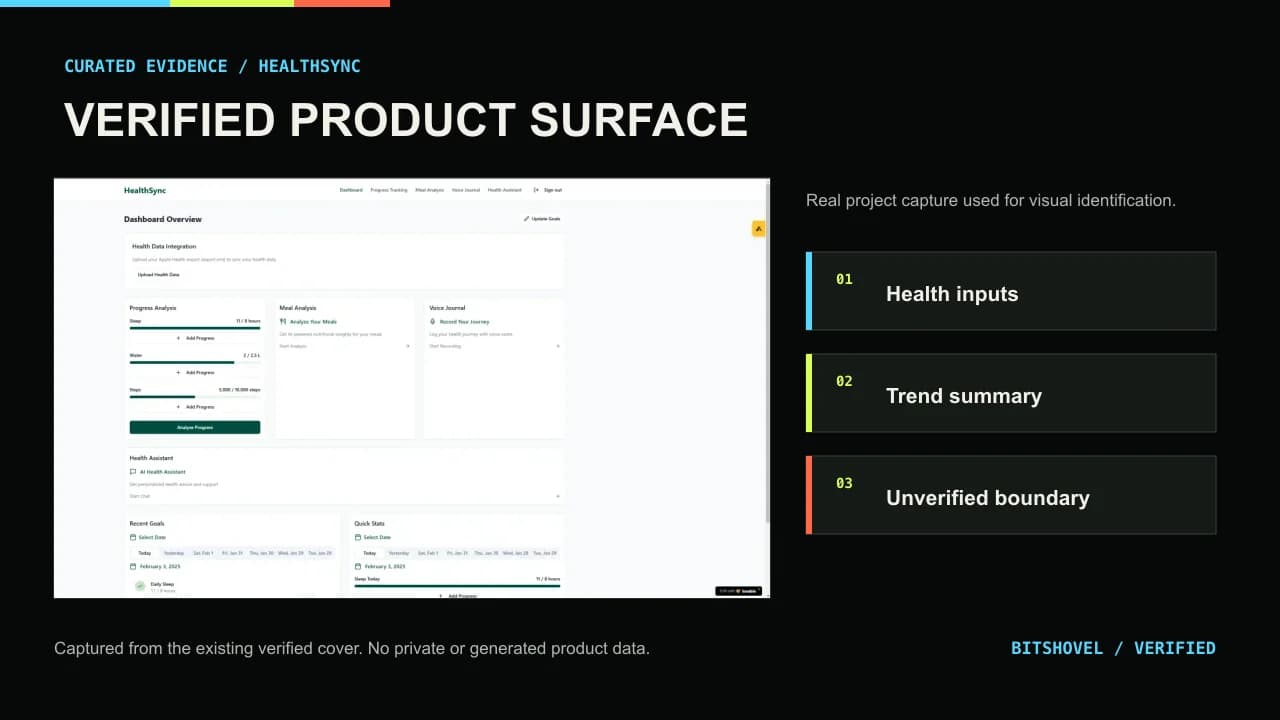Select Today tab in Recent Goals
1280x720 pixels.
tap(145, 553)
